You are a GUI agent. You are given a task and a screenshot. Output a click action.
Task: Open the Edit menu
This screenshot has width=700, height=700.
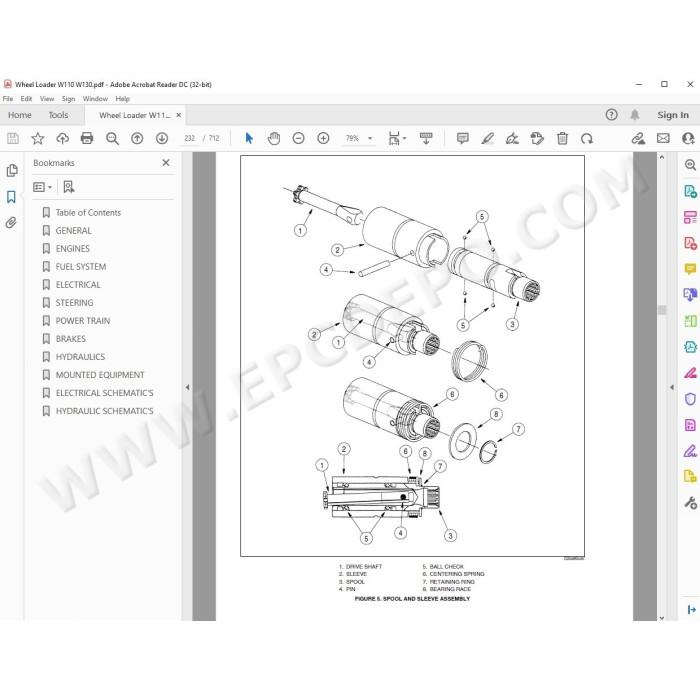(x=26, y=99)
